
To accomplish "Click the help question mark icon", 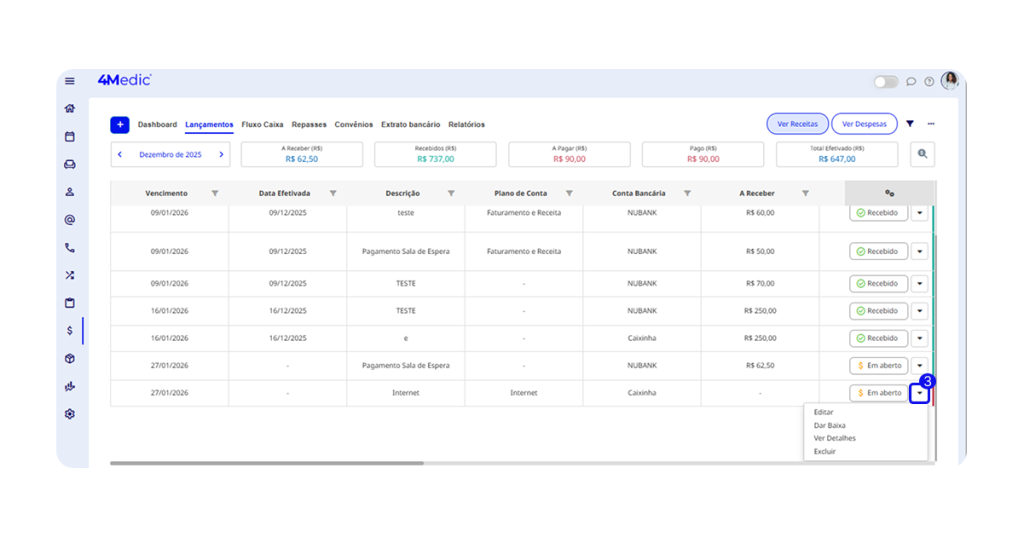I will (929, 82).
